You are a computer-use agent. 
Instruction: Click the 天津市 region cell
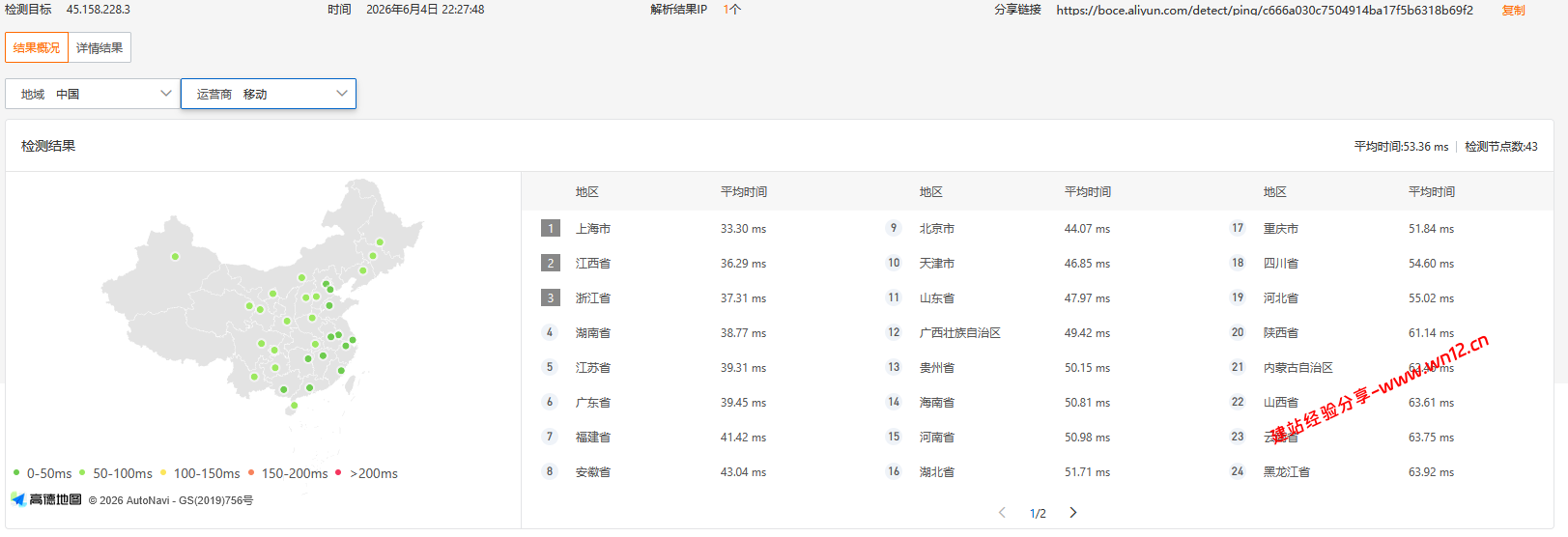937,264
